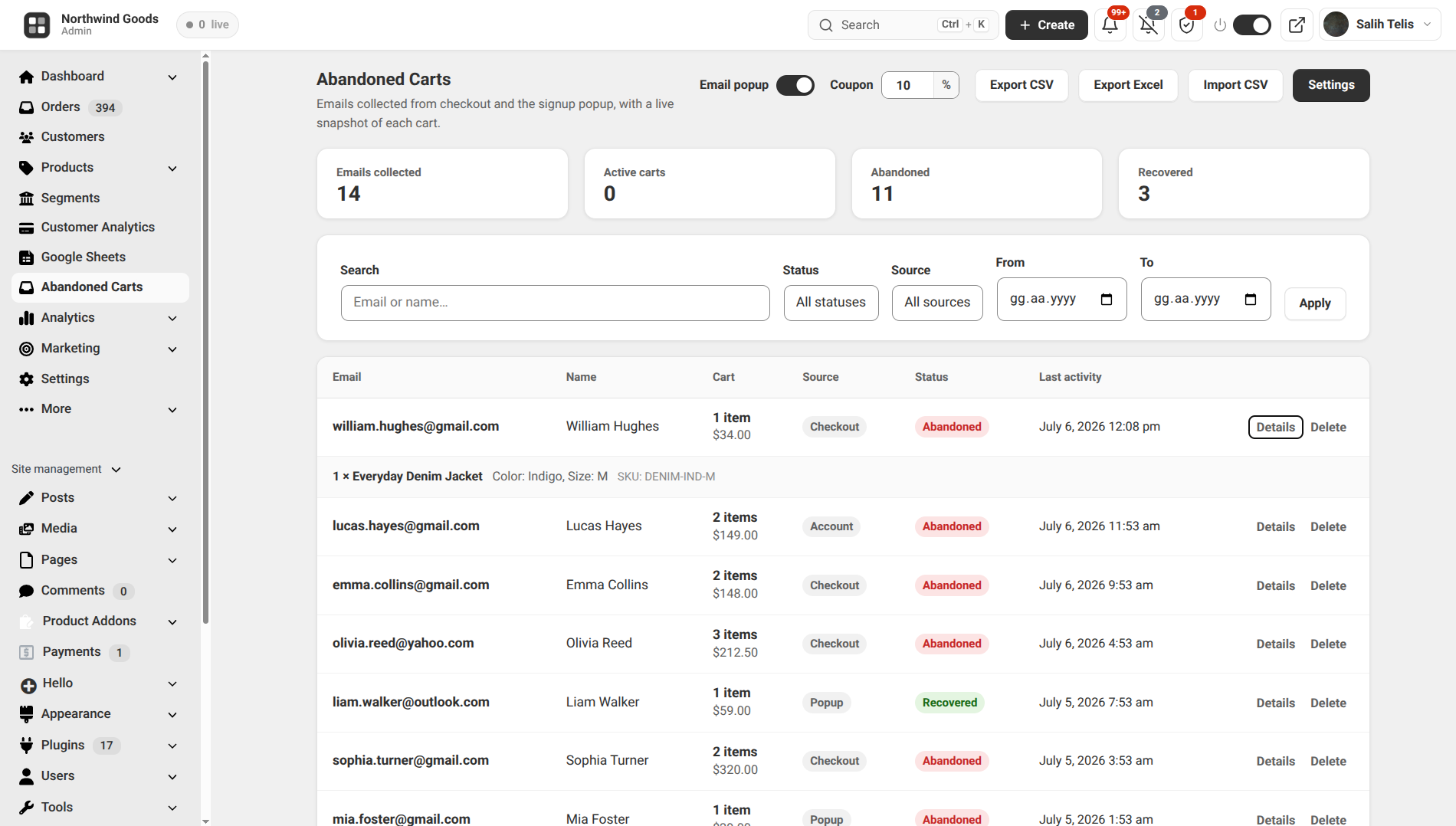Open the From date calendar picker icon
Screen dimensions: 1456x826
pyautogui.click(x=1107, y=299)
